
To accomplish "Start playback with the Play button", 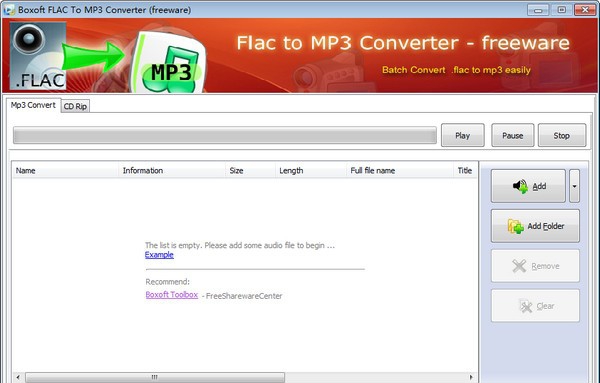I will point(463,135).
